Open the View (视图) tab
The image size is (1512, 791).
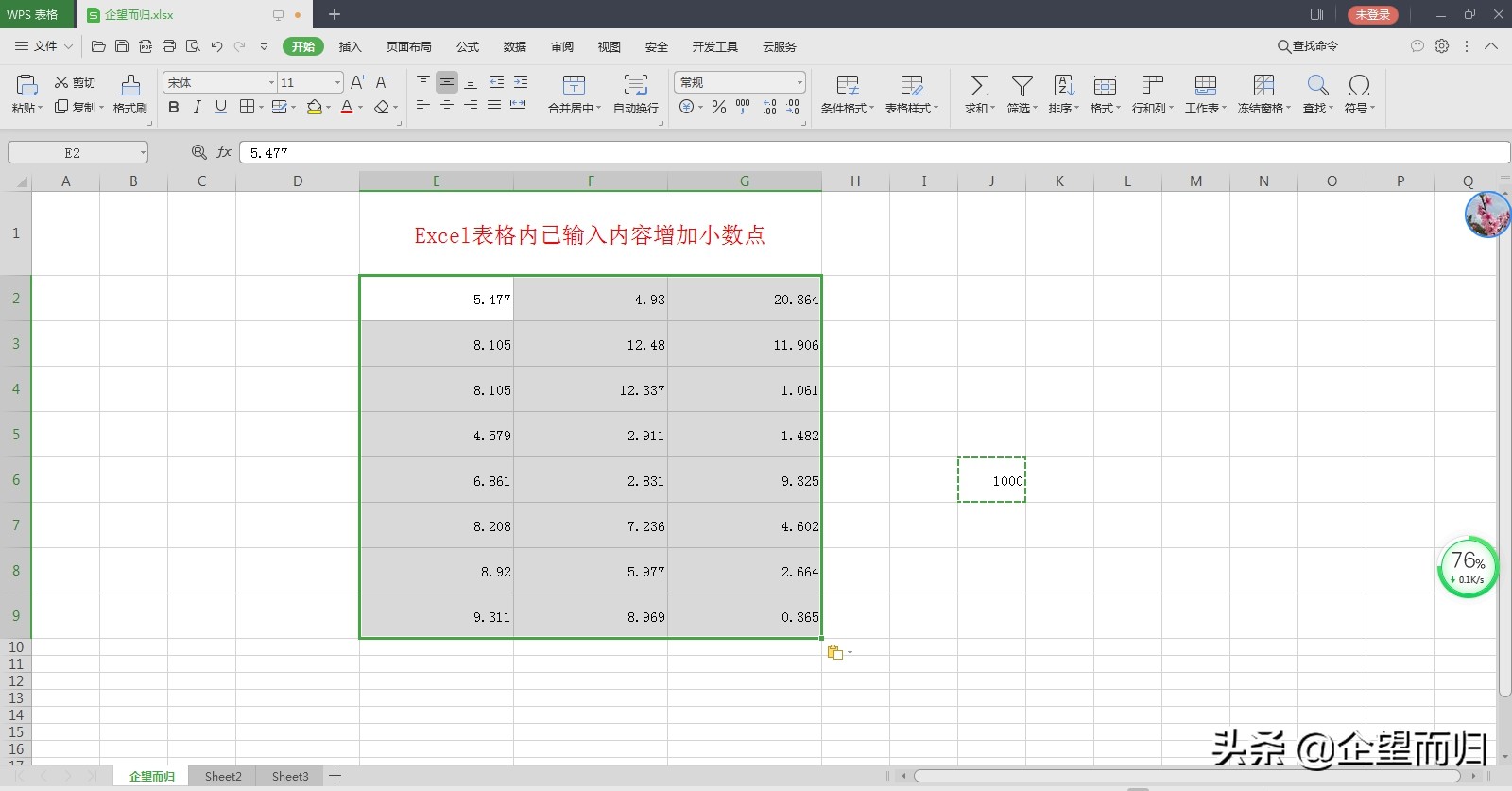pyautogui.click(x=610, y=46)
